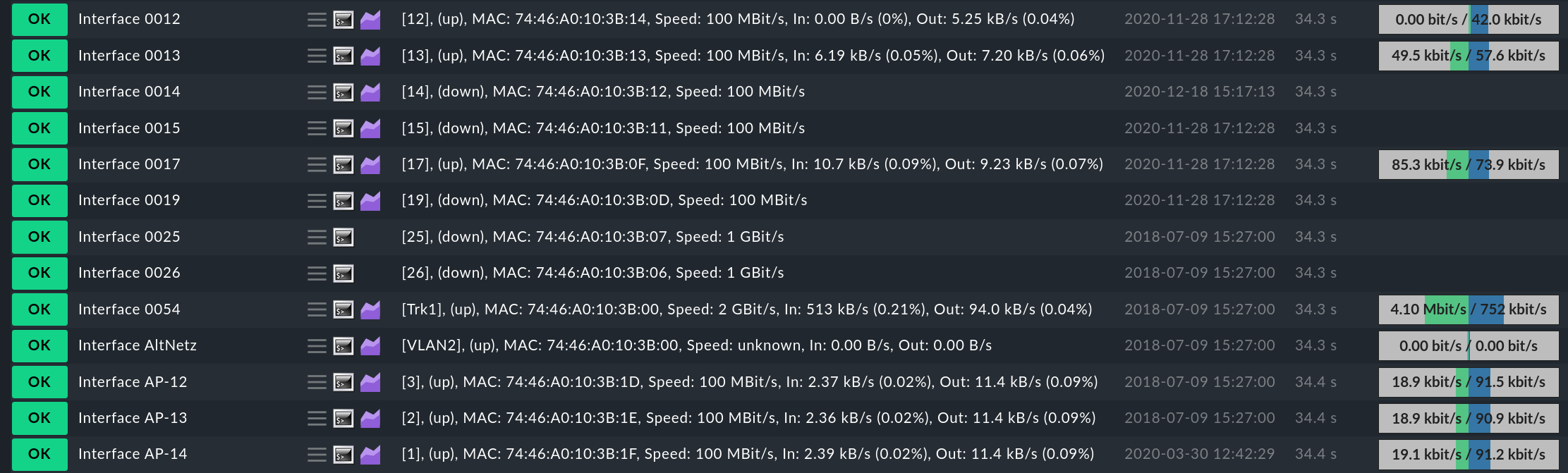Click OK state of Interface 0054
Screen dimensions: 1568x473
click(x=39, y=309)
